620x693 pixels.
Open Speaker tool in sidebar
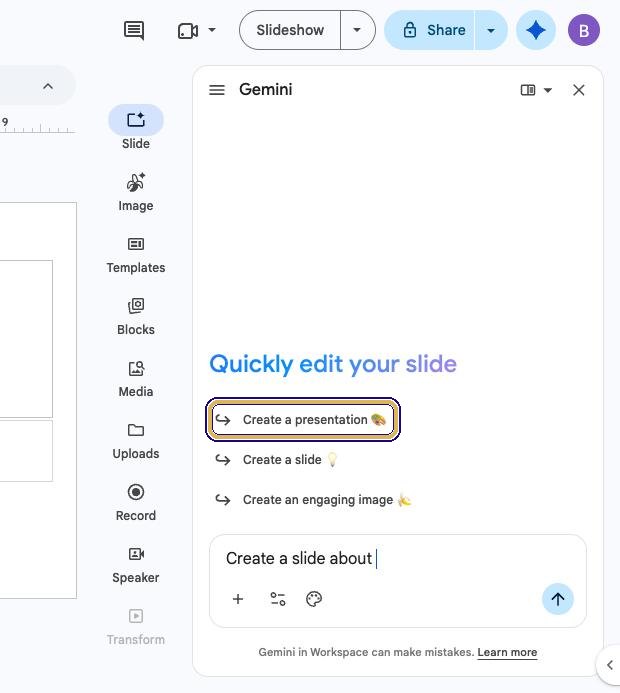[136, 565]
